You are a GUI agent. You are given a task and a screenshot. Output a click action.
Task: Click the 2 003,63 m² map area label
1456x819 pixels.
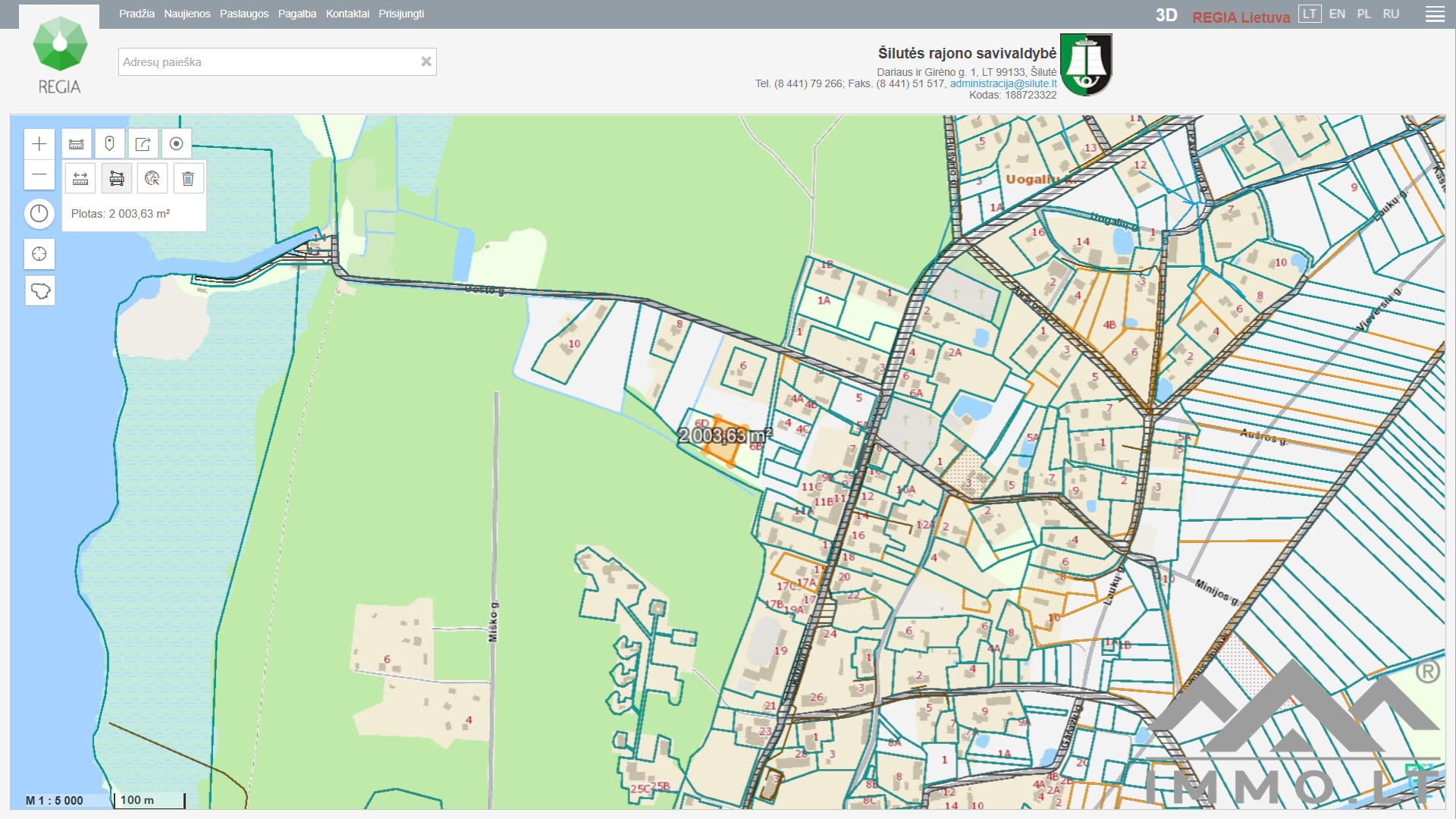724,435
